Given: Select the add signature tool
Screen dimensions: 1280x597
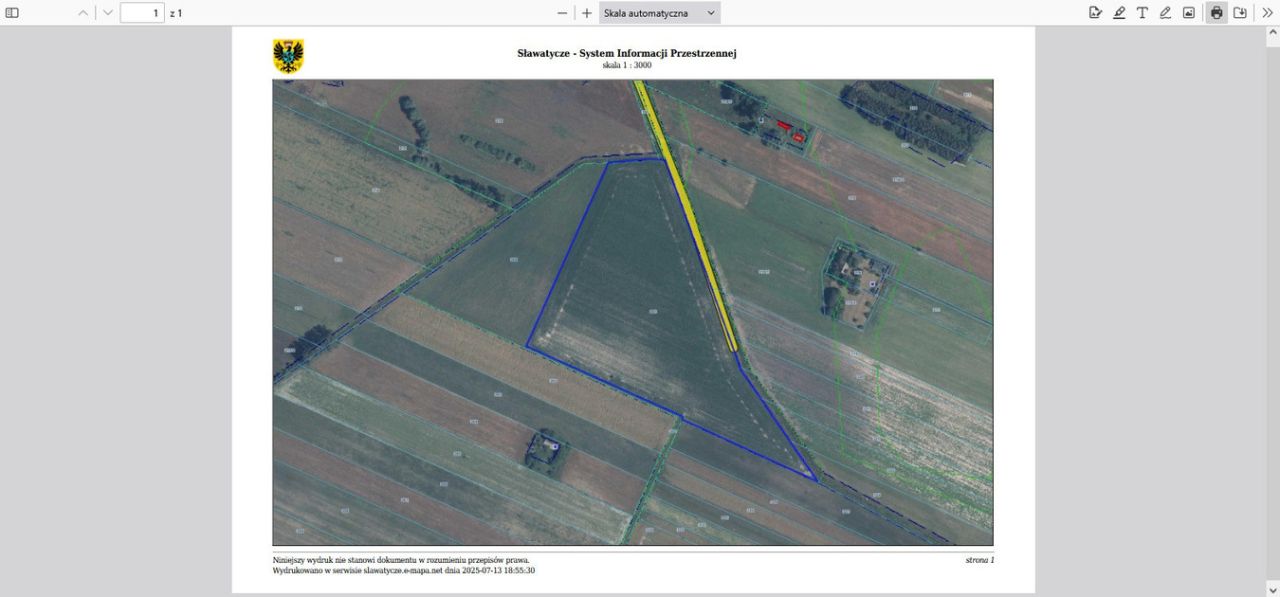Looking at the screenshot, I should tap(1095, 13).
